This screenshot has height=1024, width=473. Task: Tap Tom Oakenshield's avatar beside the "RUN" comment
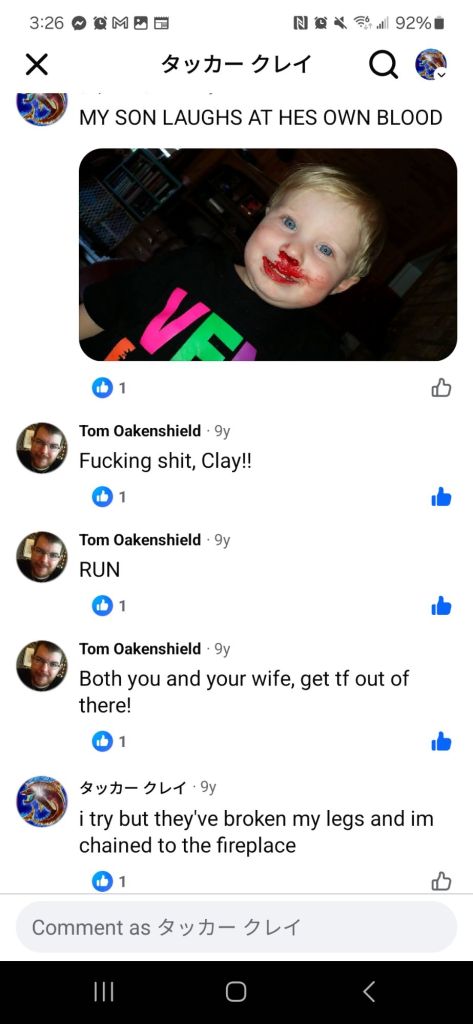41,556
